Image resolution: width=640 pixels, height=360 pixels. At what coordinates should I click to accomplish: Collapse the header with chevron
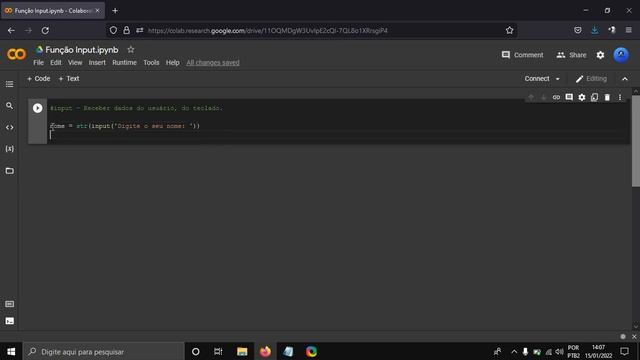tap(625, 79)
